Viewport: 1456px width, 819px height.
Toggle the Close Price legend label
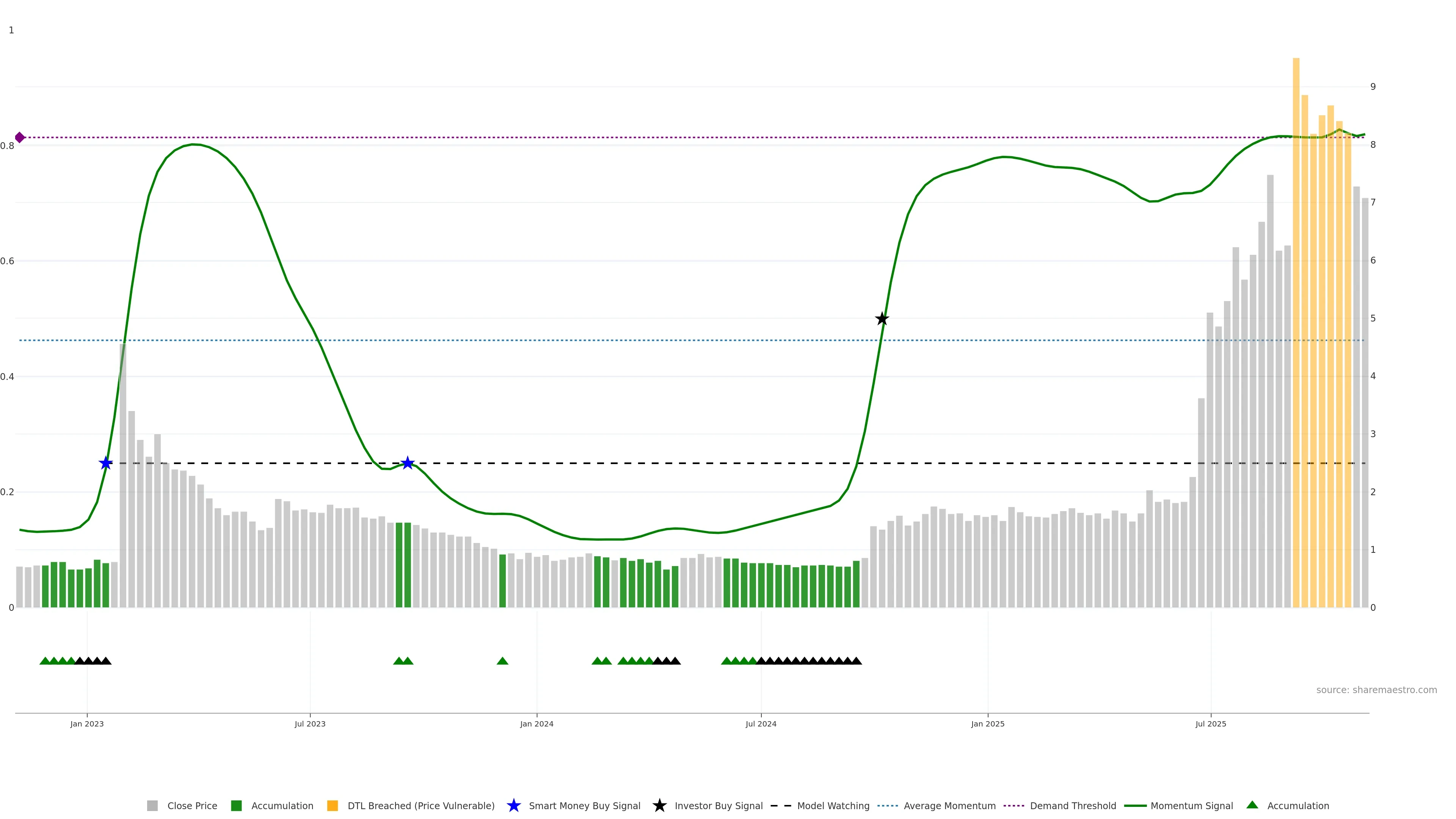point(192,806)
